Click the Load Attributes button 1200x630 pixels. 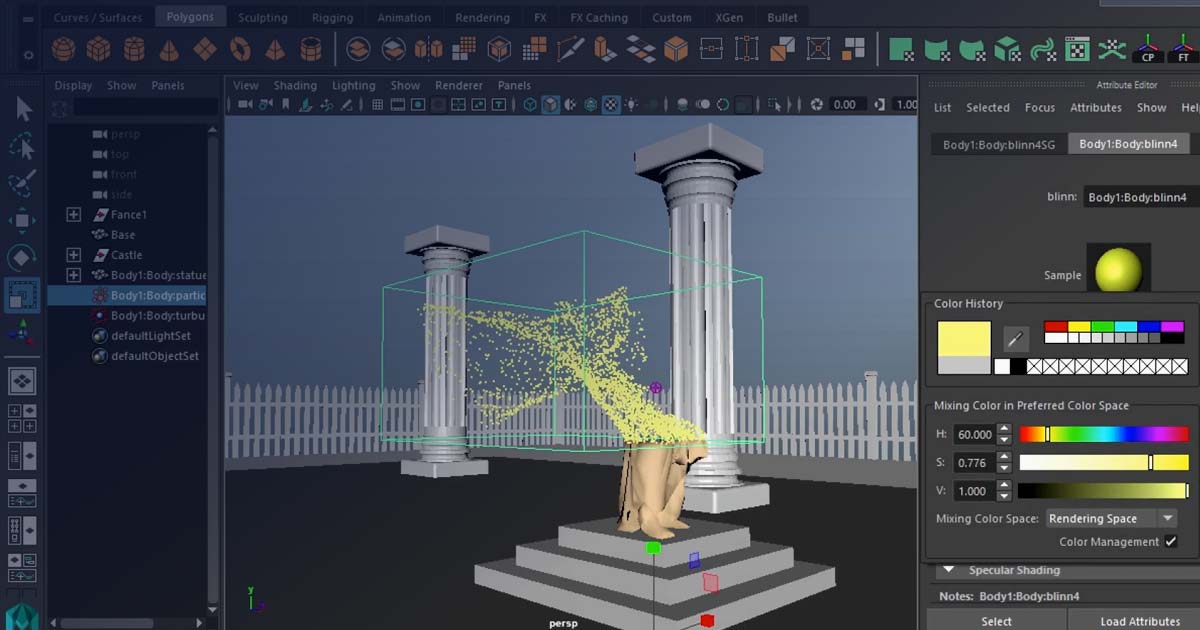pyautogui.click(x=1138, y=620)
